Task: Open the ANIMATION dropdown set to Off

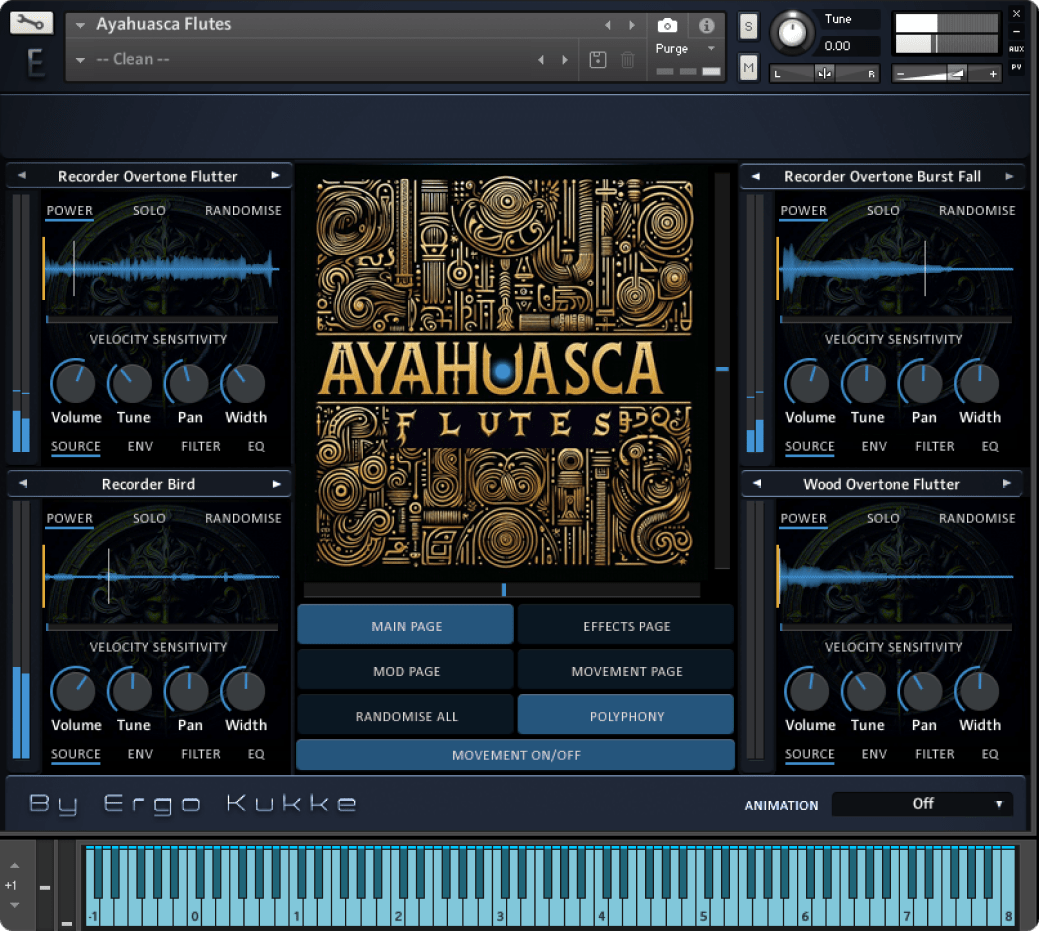Action: 921,804
